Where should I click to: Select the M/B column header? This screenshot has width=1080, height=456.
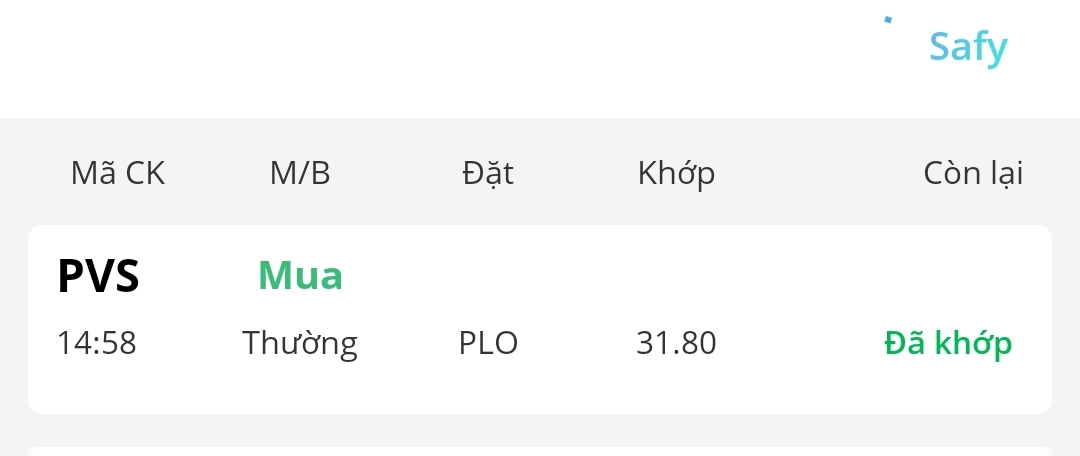click(299, 173)
